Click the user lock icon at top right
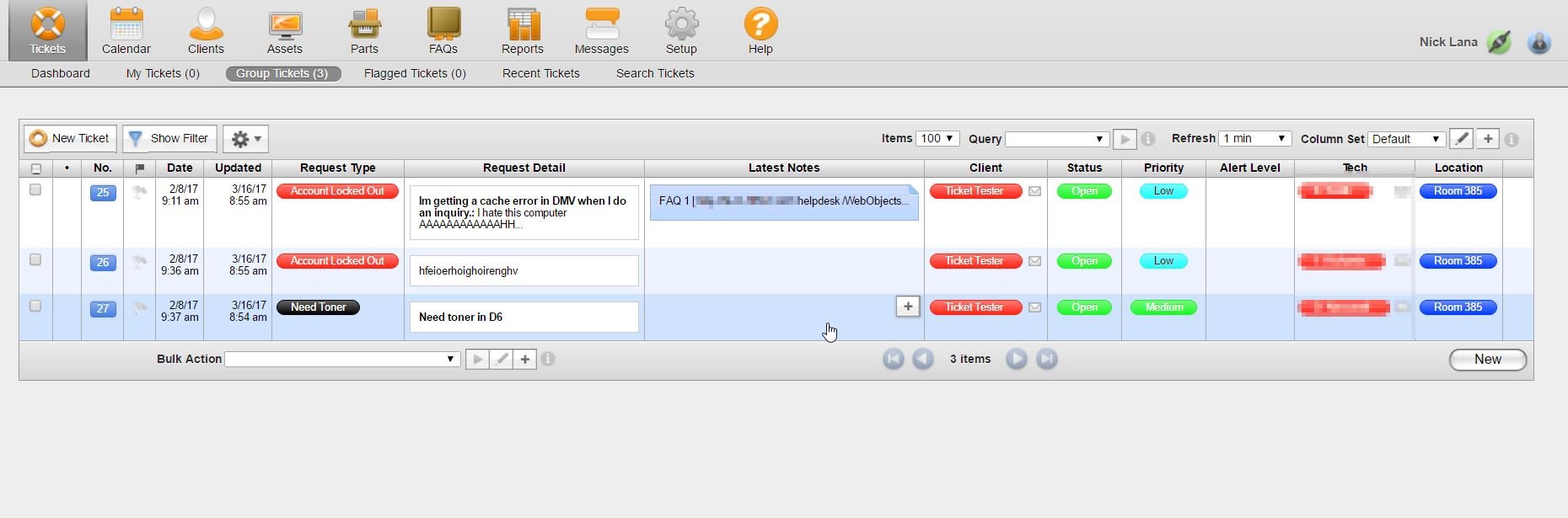1568x518 pixels. point(1539,42)
